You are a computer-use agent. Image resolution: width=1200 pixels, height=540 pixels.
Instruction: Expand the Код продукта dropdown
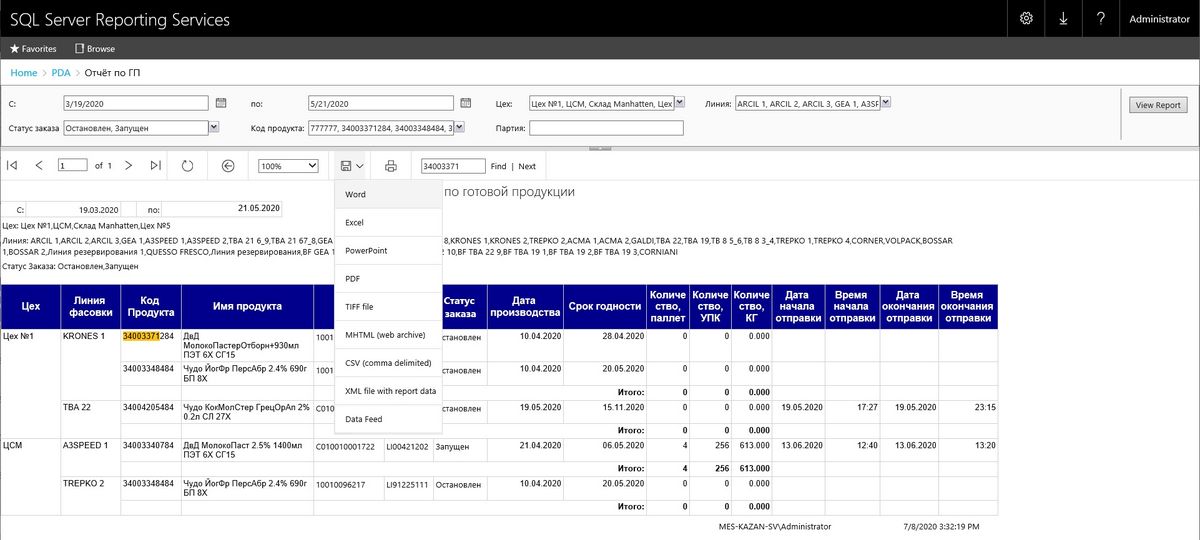(458, 128)
